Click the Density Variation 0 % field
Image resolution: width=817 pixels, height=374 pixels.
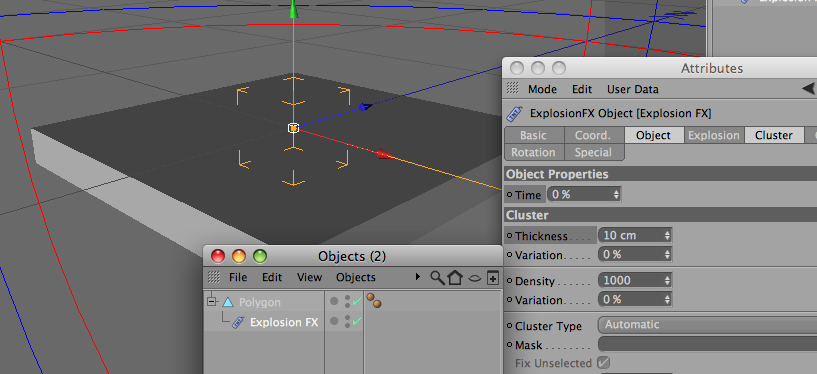click(635, 300)
